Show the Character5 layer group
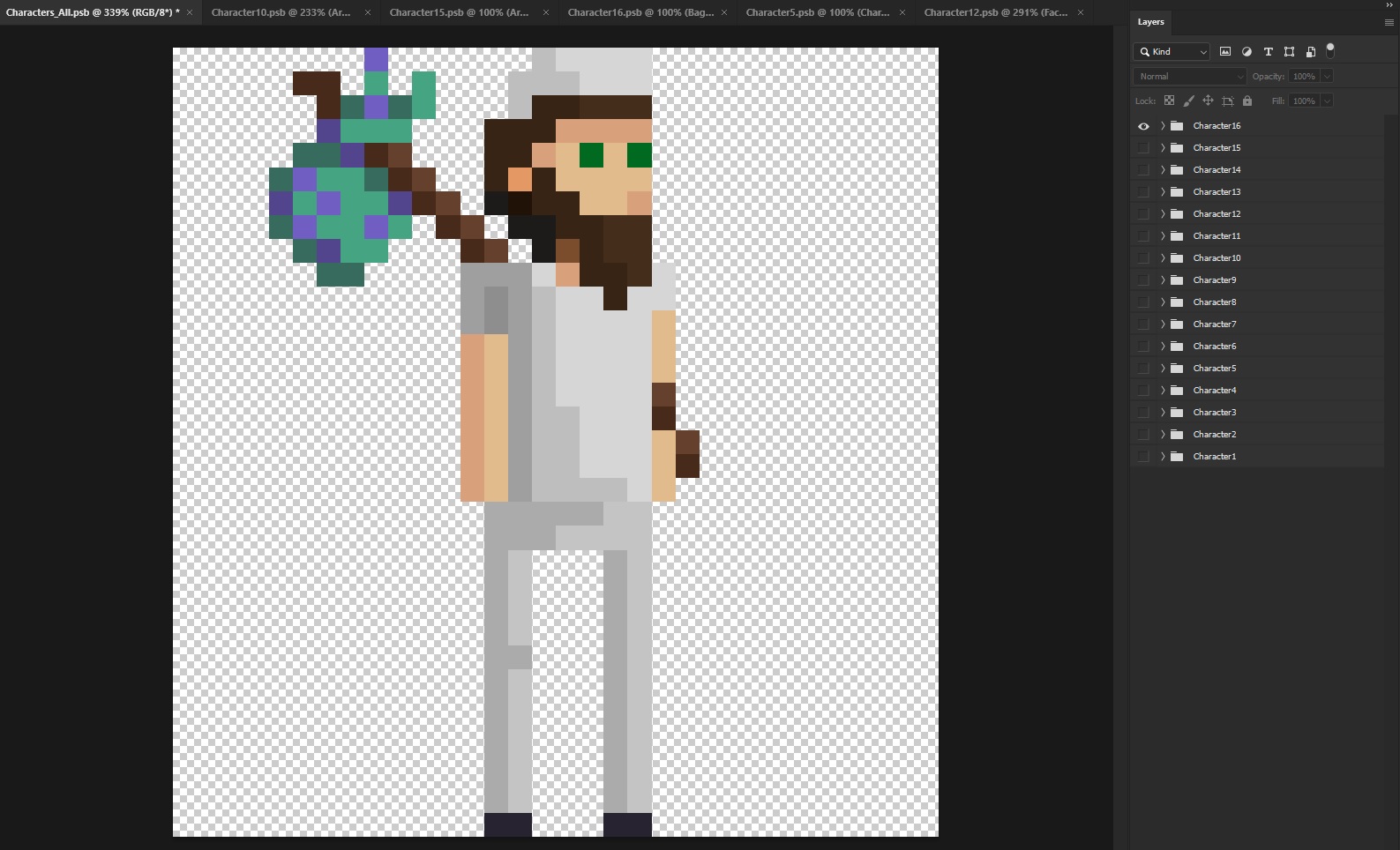Viewport: 1400px width, 850px height. click(x=1143, y=369)
